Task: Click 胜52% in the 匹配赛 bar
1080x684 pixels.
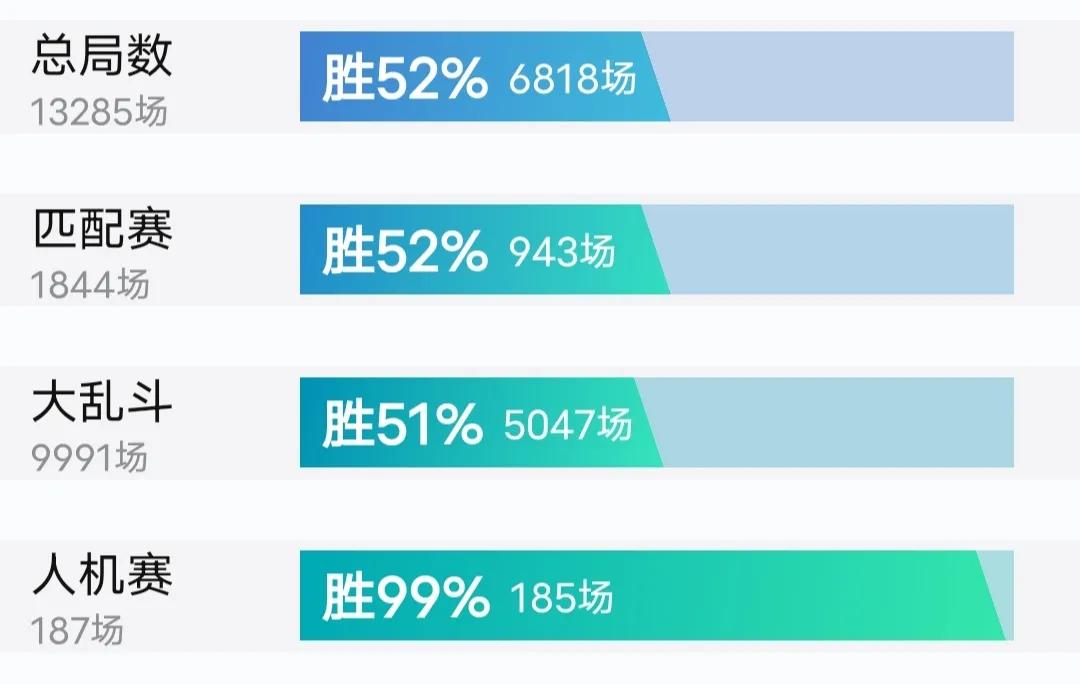Action: [404, 251]
